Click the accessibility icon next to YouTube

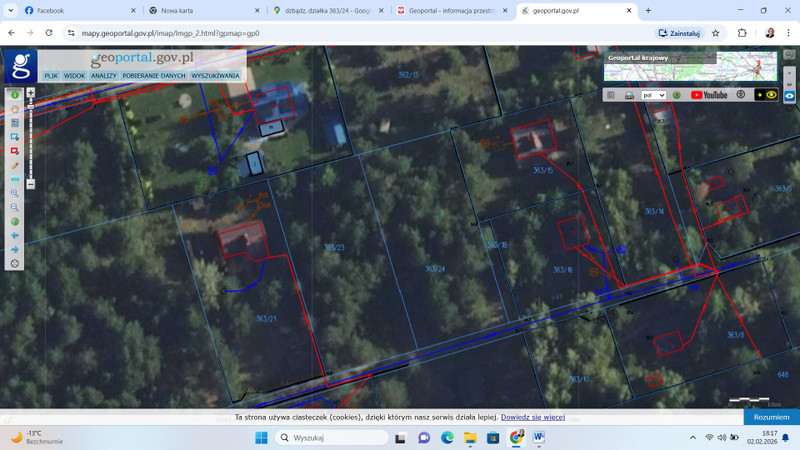tap(741, 95)
